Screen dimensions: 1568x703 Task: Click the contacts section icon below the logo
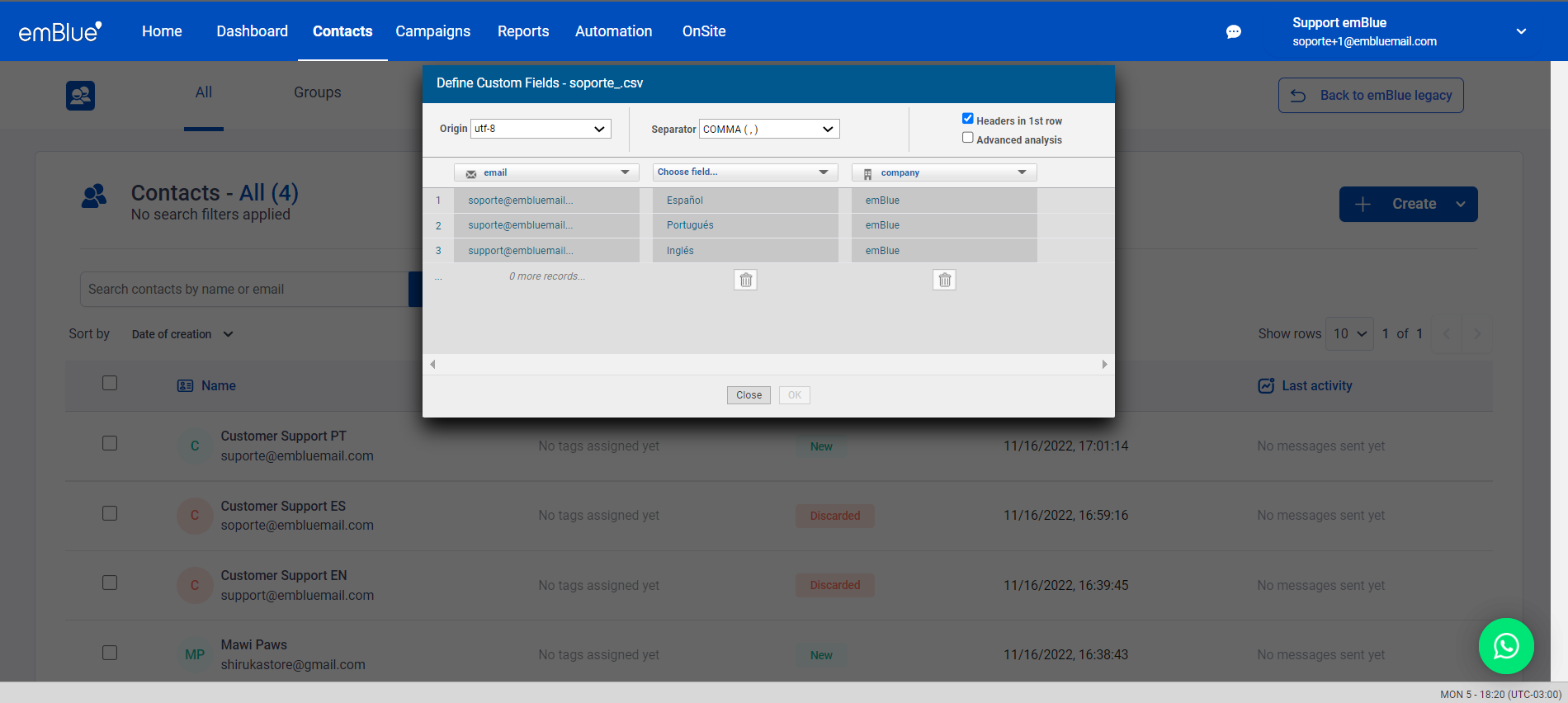pos(80,96)
